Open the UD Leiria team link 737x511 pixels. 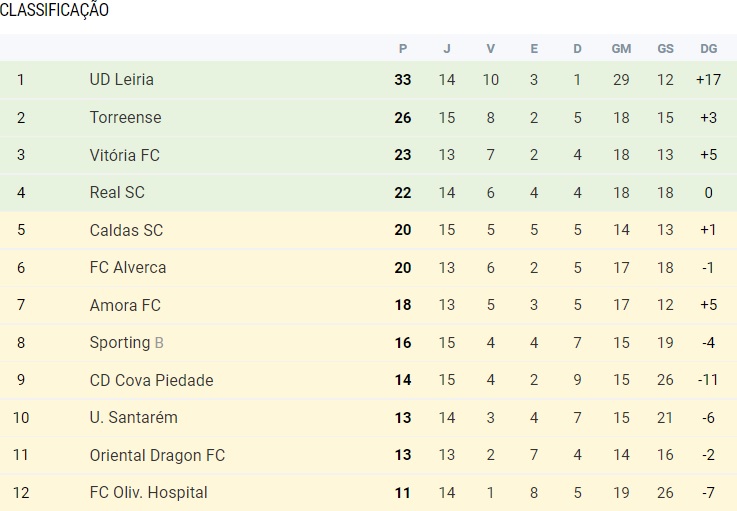(x=121, y=80)
